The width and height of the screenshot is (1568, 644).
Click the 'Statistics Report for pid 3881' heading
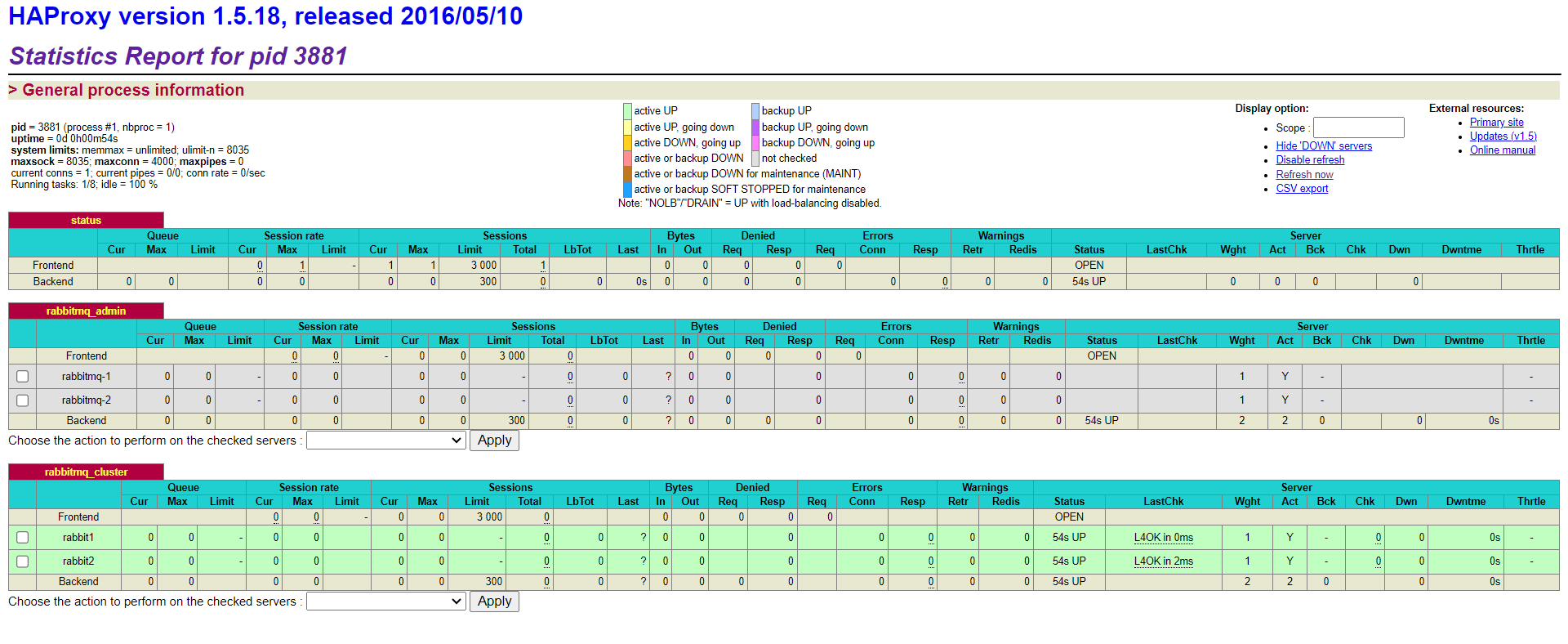pos(178,56)
